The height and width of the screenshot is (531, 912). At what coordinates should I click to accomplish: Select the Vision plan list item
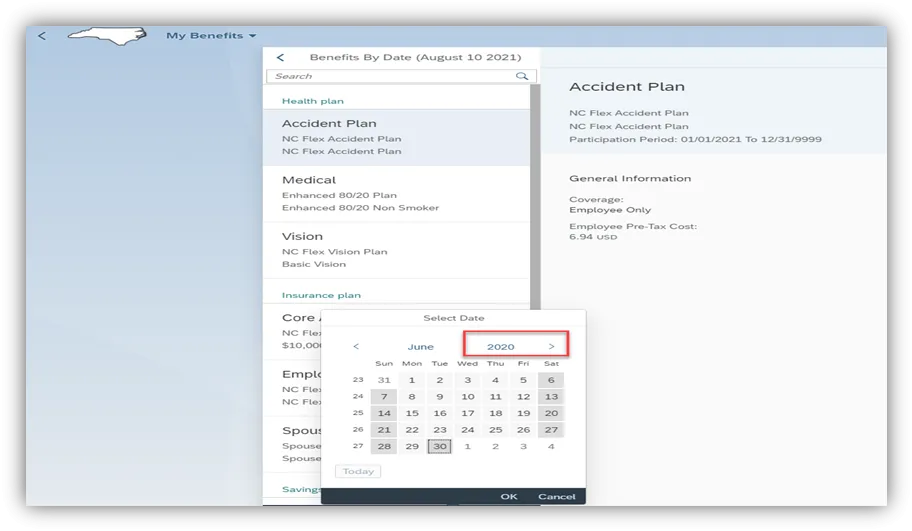coord(397,250)
